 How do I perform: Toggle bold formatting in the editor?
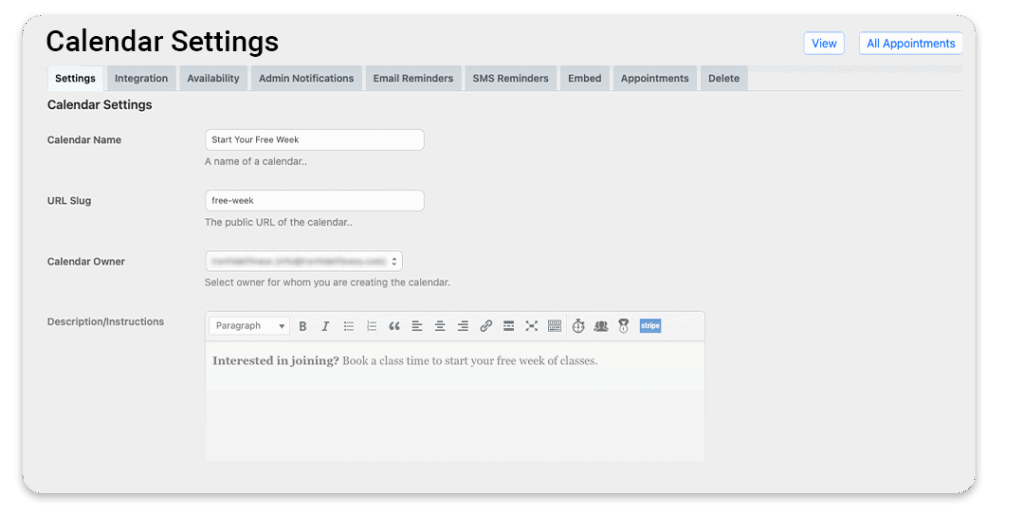point(302,326)
